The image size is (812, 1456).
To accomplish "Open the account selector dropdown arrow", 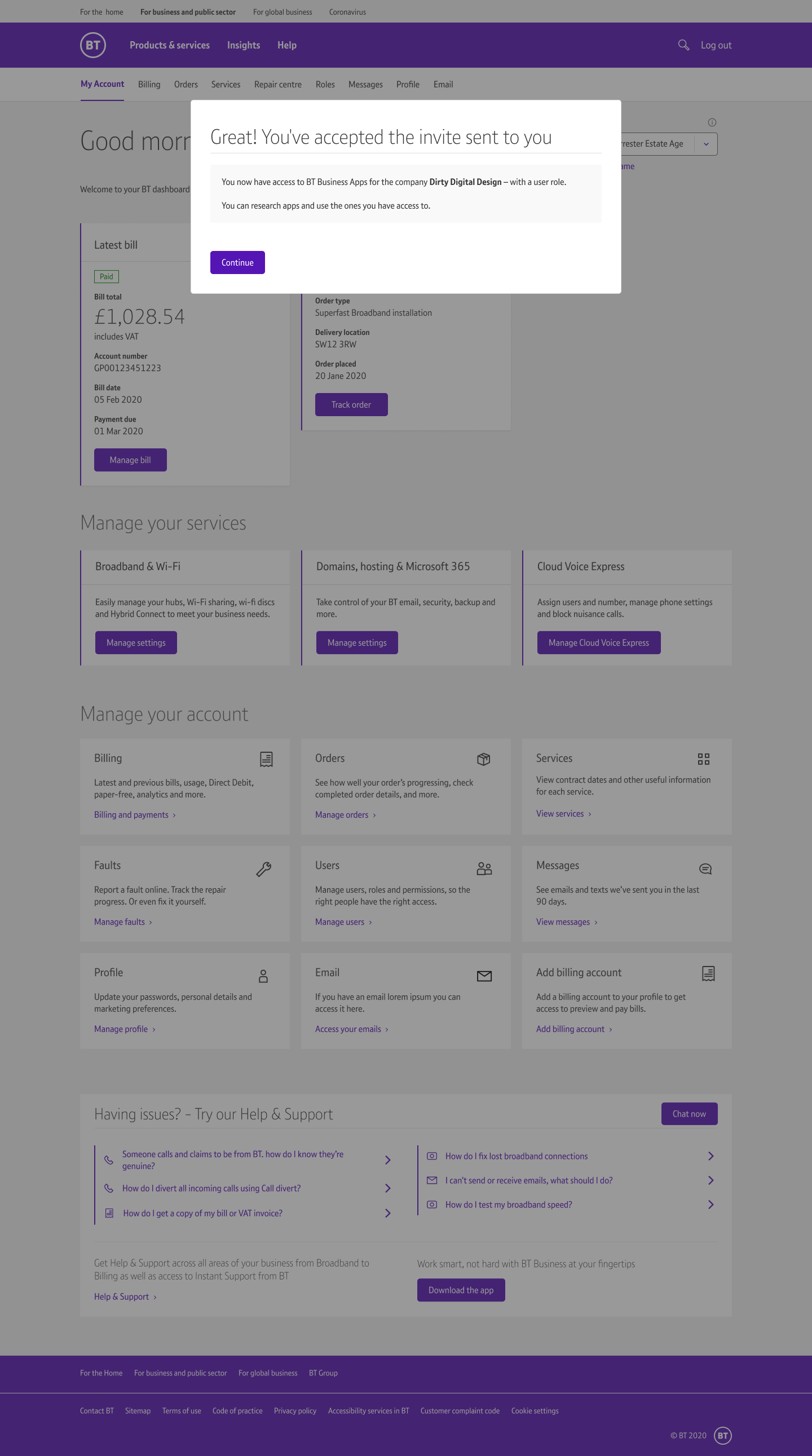I will [706, 144].
